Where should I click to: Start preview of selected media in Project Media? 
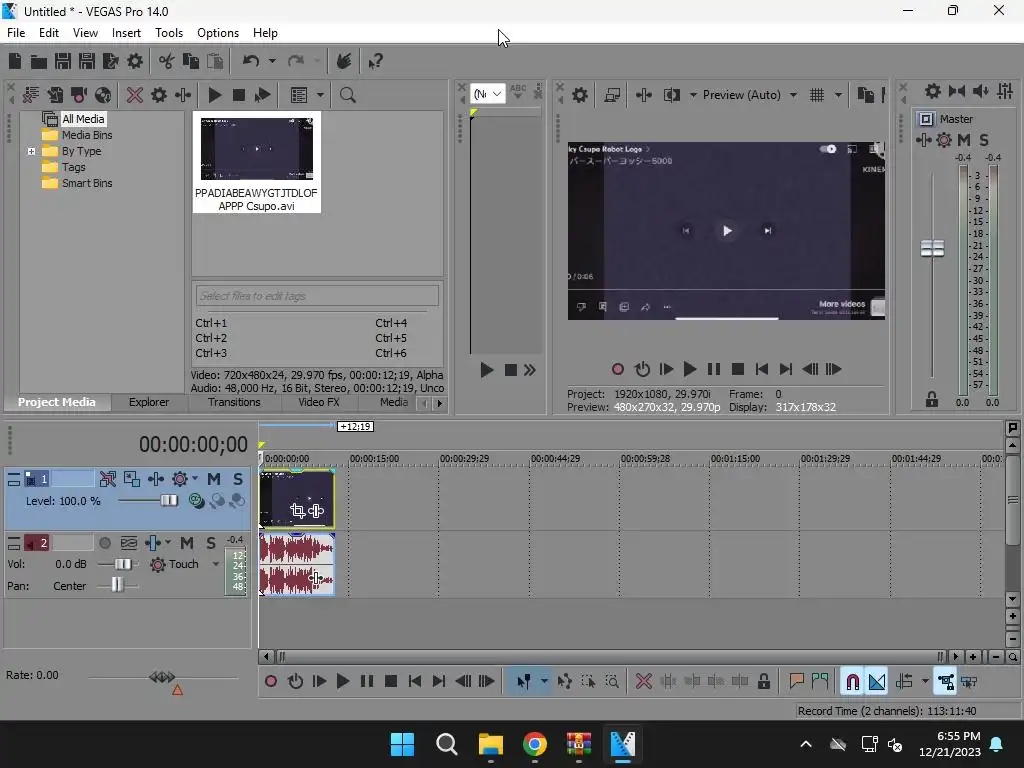tap(214, 95)
